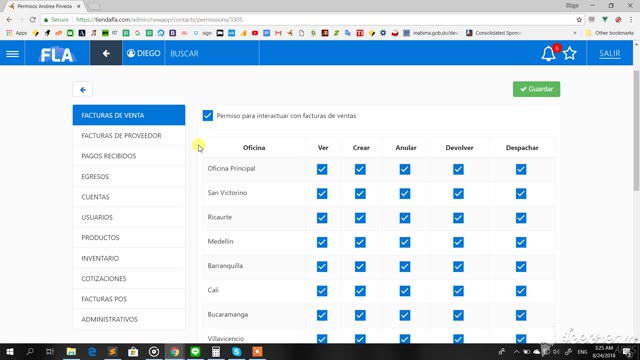Open Sublime Text from taskbar
This screenshot has width=640, height=360.
(x=112, y=351)
